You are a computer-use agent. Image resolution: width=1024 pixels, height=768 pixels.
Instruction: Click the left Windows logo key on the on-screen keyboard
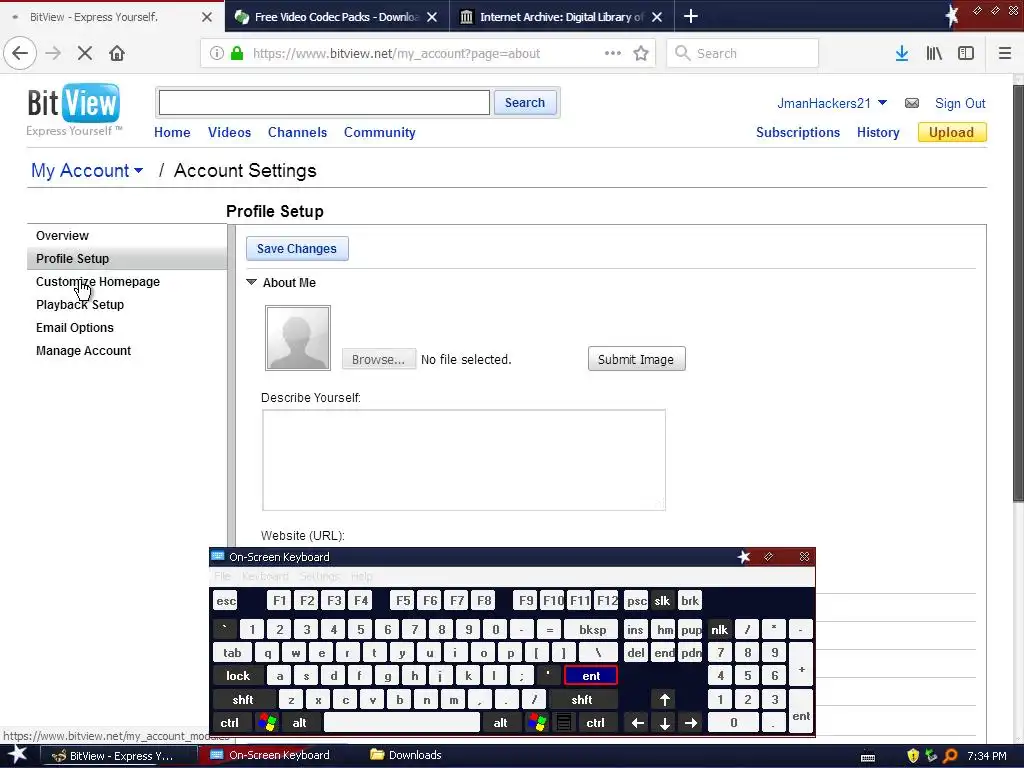coord(267,723)
